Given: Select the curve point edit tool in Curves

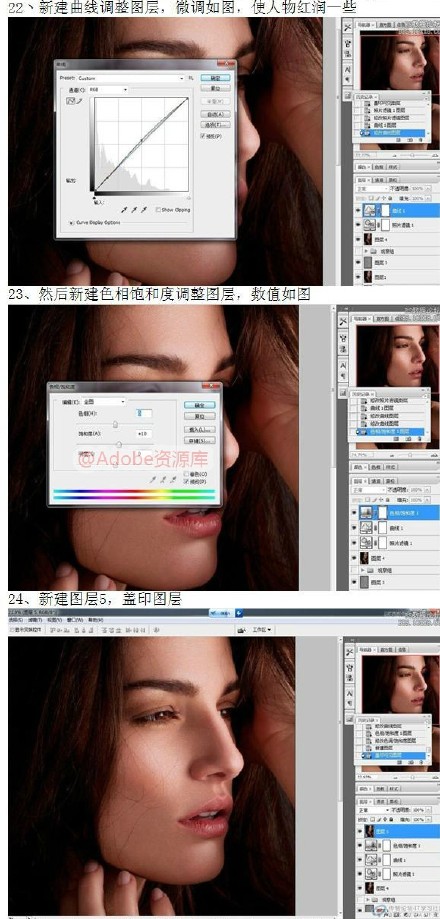Looking at the screenshot, I should click(x=70, y=101).
